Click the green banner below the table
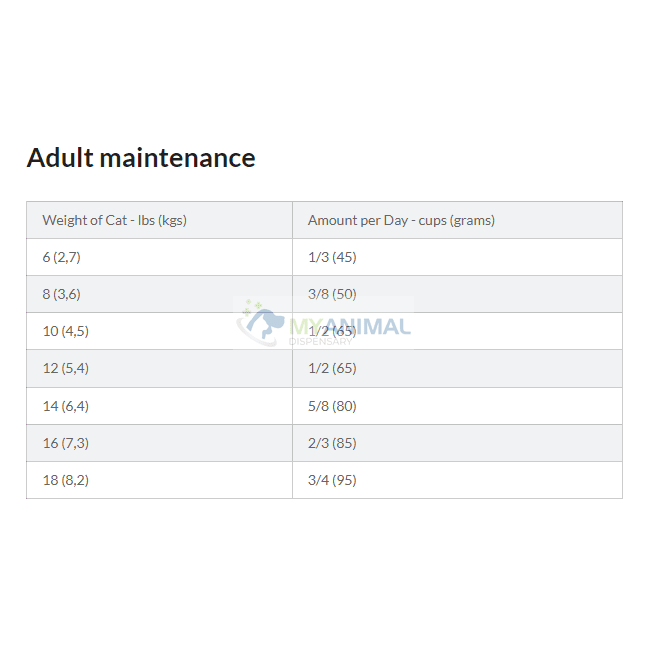 [x=323, y=580]
